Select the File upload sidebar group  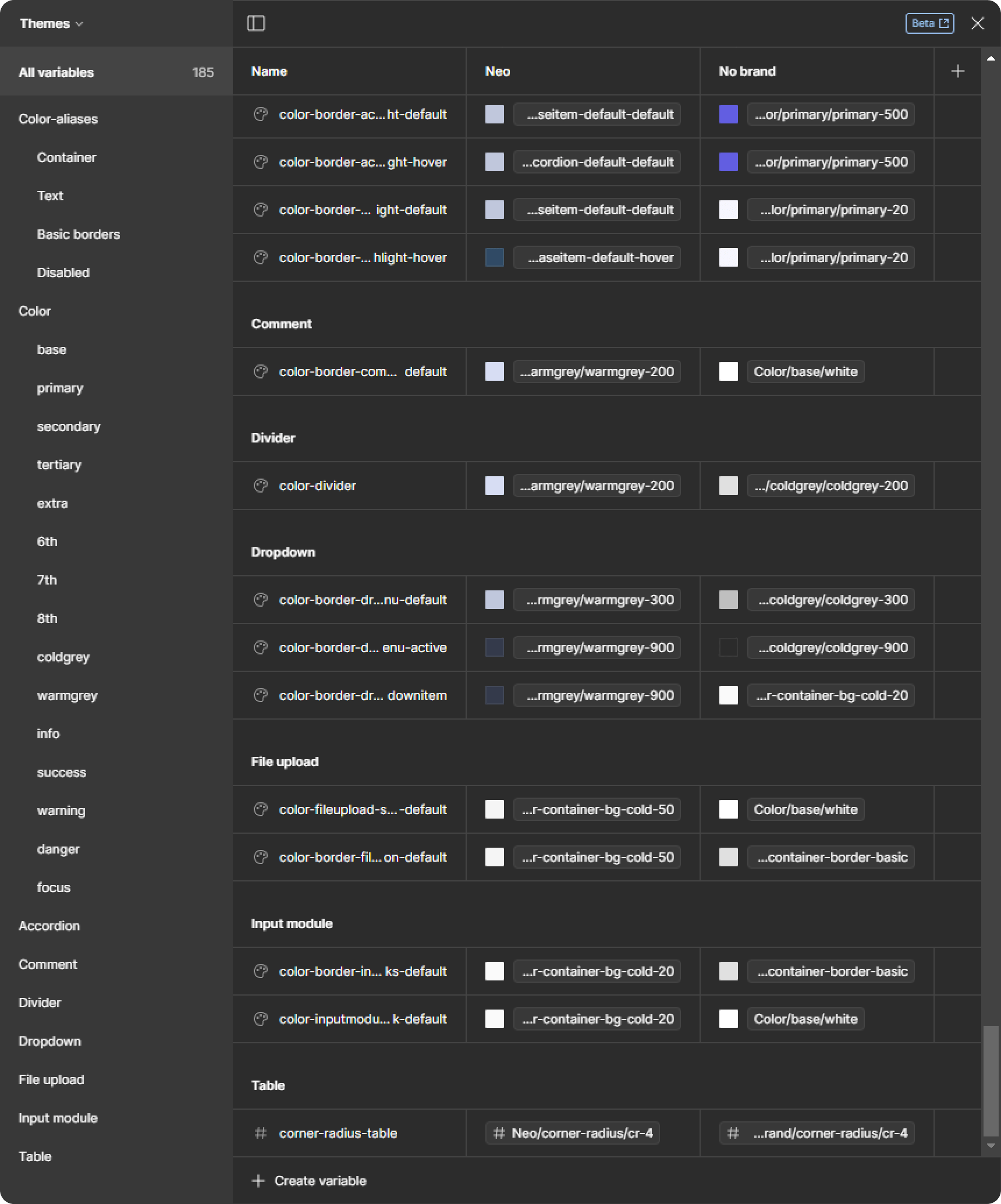pyautogui.click(x=51, y=1079)
